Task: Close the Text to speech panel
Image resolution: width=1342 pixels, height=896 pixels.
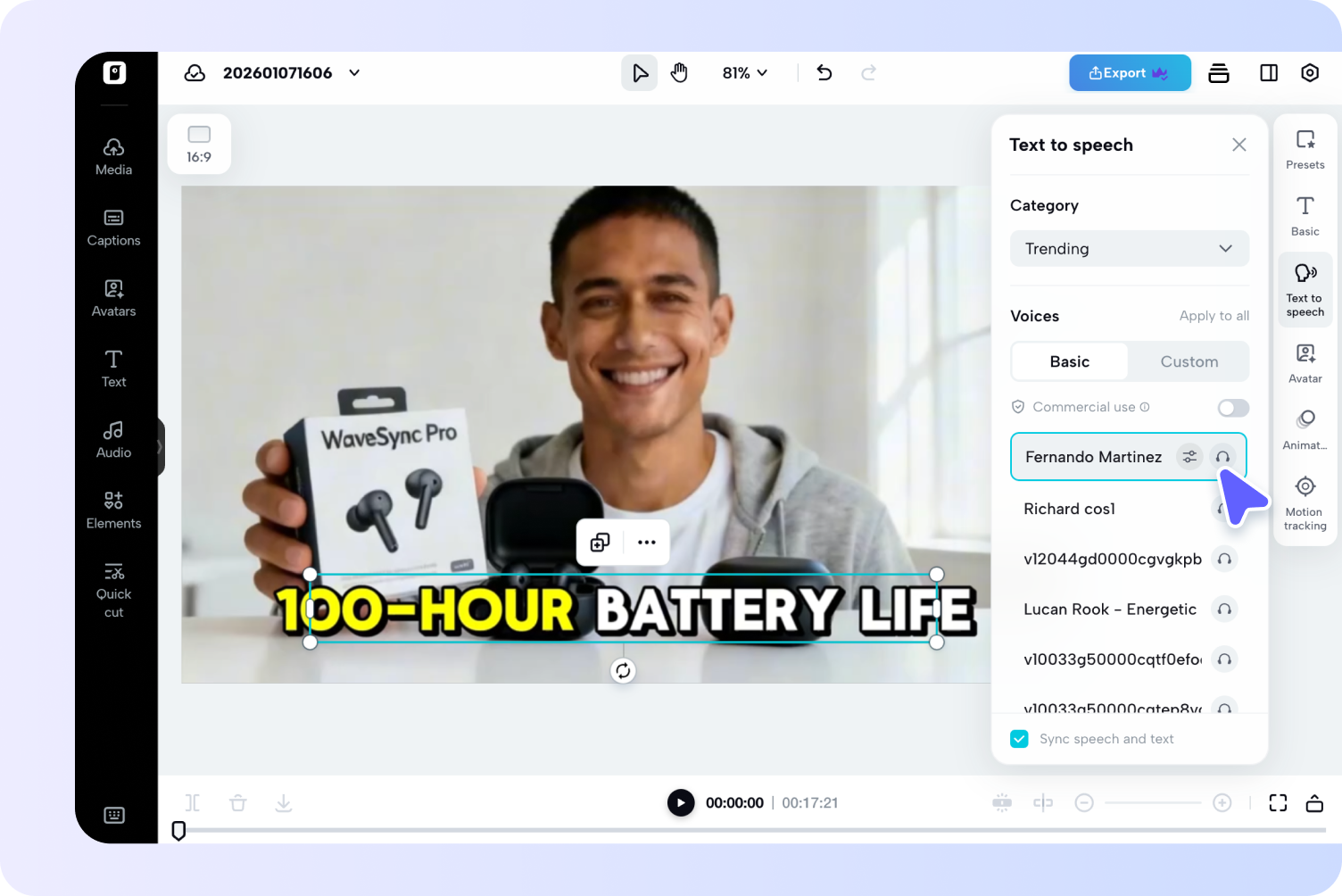Action: (x=1239, y=145)
